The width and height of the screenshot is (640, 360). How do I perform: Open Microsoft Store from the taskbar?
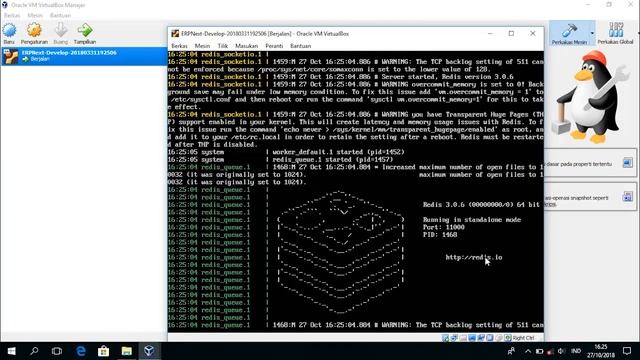(x=103, y=351)
